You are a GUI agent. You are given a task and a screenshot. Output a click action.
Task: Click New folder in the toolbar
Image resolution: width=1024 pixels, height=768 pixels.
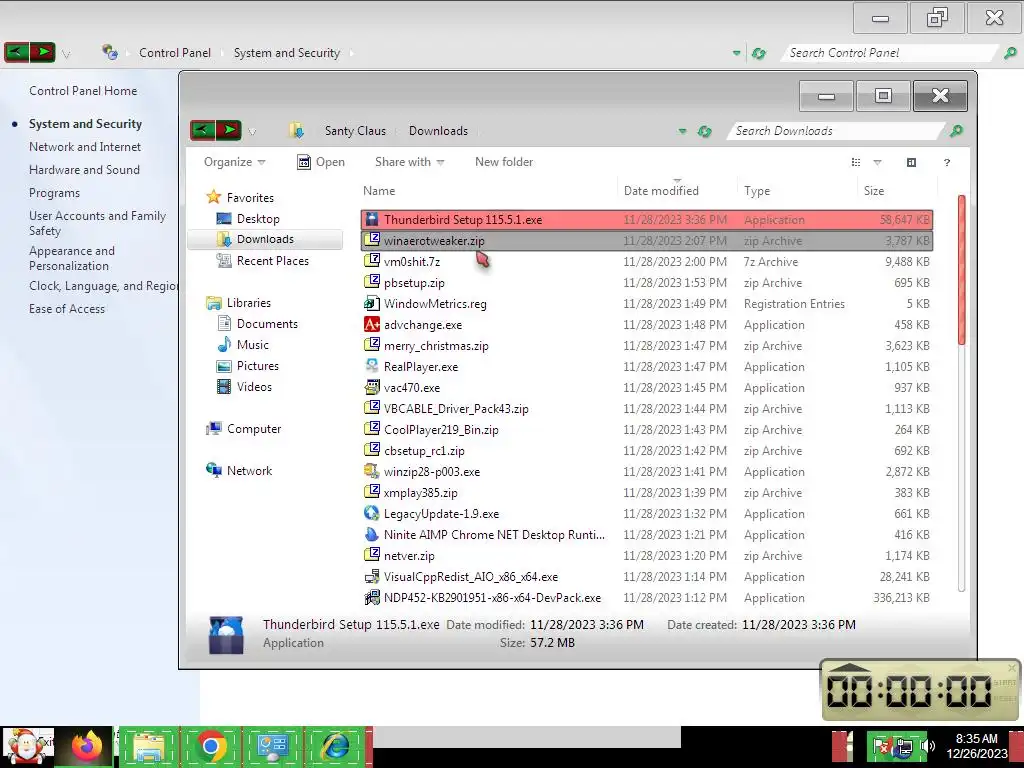(x=504, y=162)
